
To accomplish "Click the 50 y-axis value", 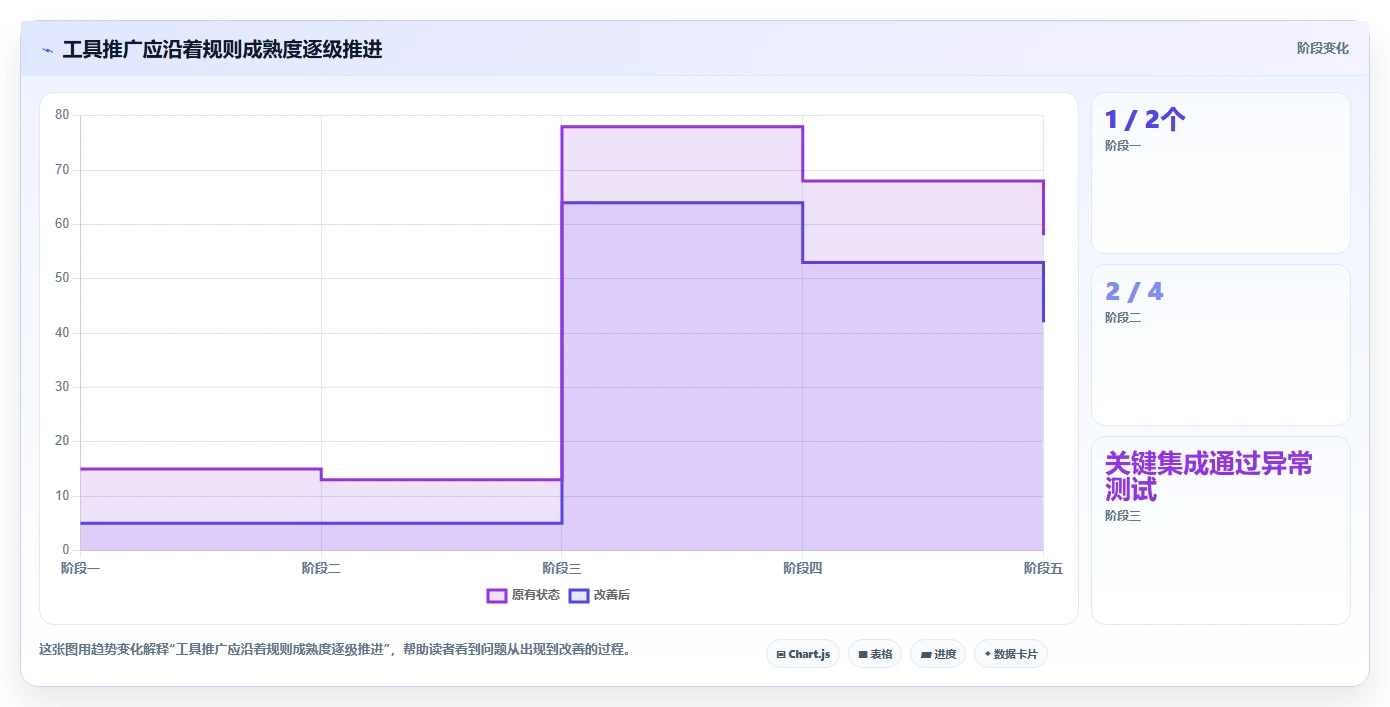I will 62,278.
